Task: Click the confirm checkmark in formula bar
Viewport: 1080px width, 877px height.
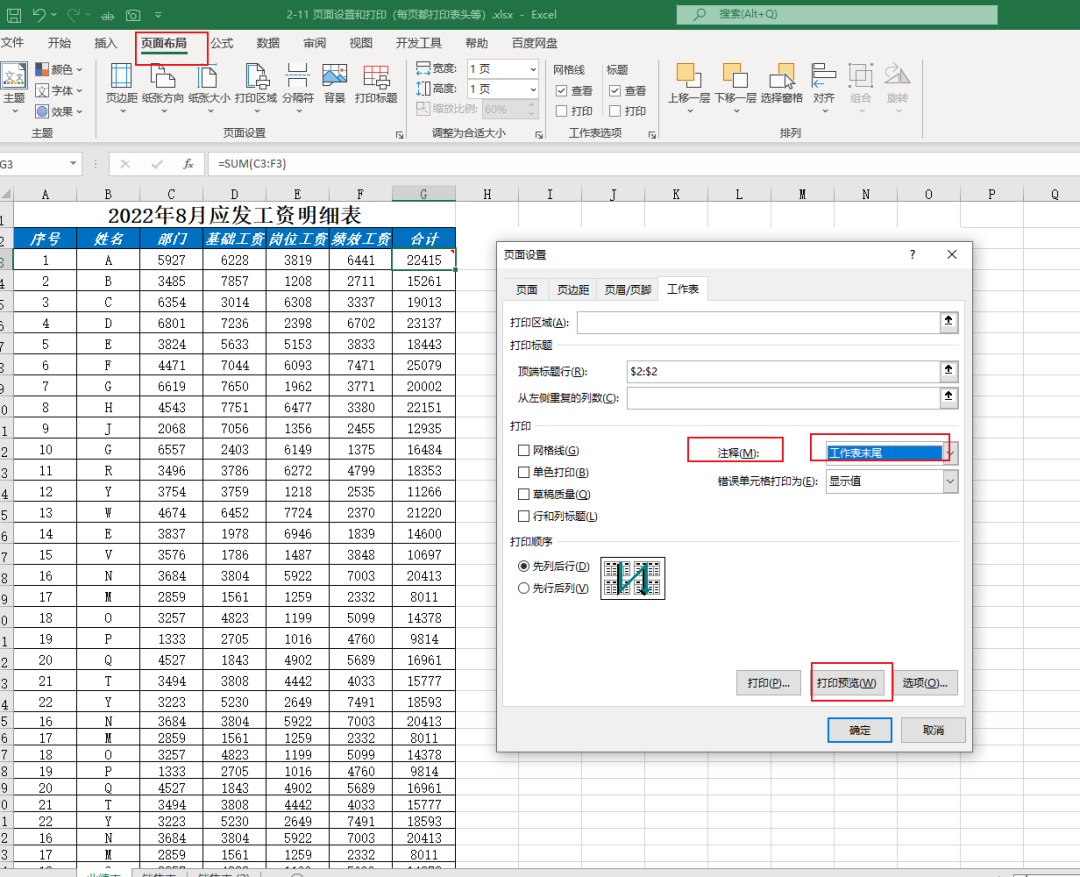Action: pyautogui.click(x=157, y=164)
